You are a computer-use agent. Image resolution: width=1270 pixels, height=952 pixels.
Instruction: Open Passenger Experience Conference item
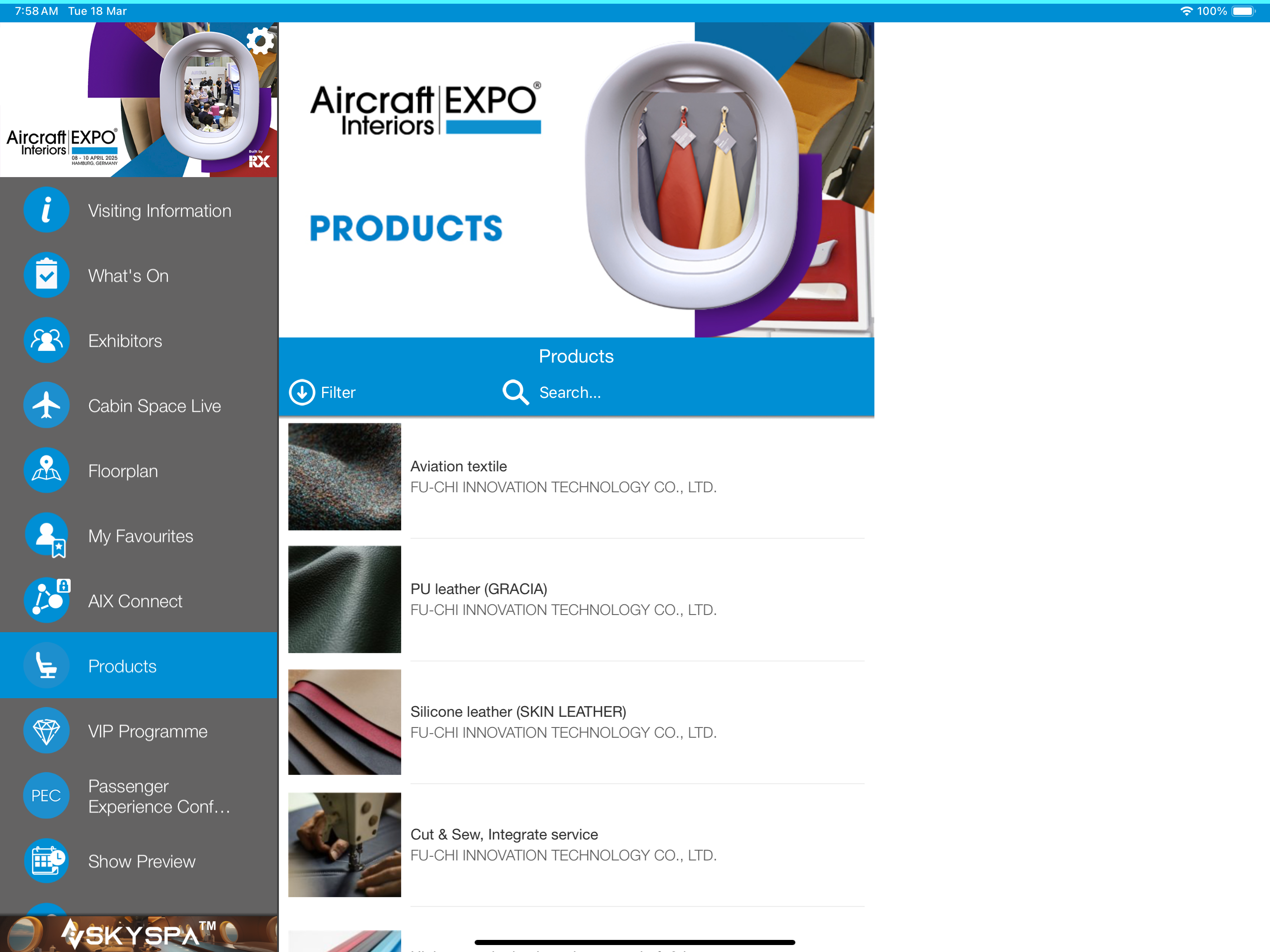pos(139,796)
